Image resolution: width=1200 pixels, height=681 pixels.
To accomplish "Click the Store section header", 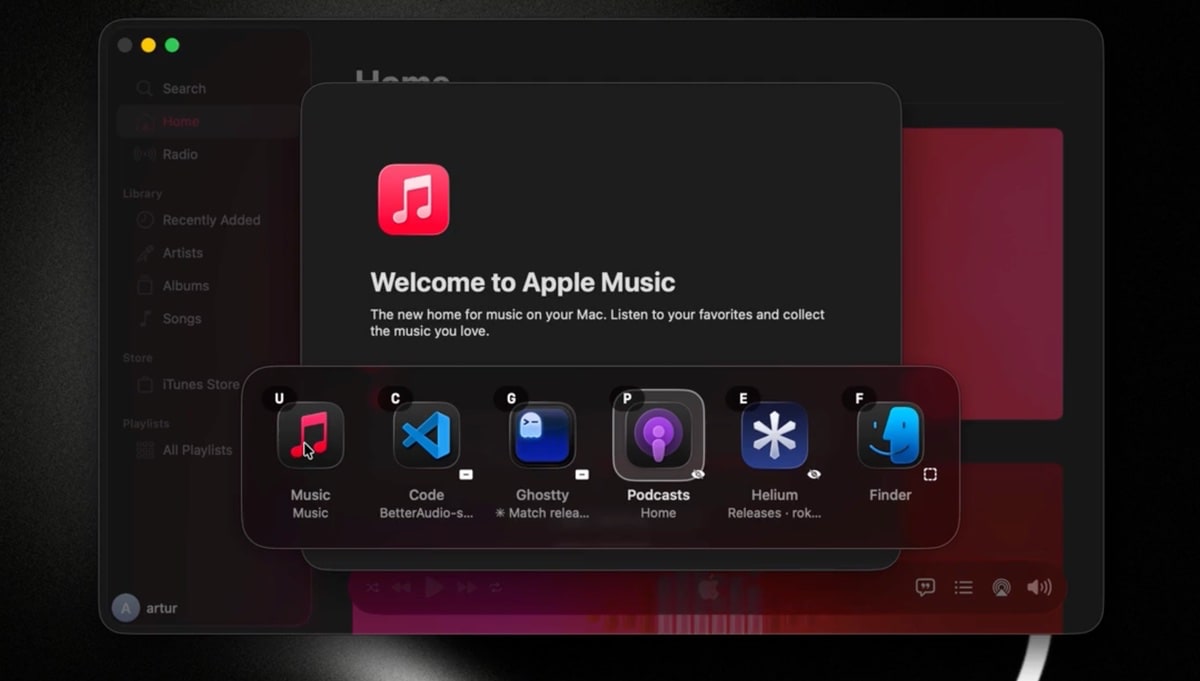I will pyautogui.click(x=138, y=358).
